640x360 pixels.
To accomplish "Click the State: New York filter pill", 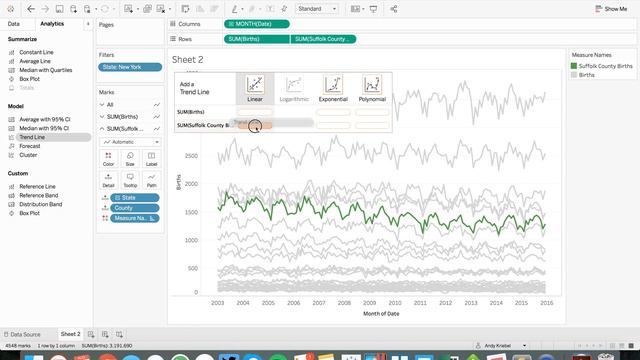I will point(130,67).
